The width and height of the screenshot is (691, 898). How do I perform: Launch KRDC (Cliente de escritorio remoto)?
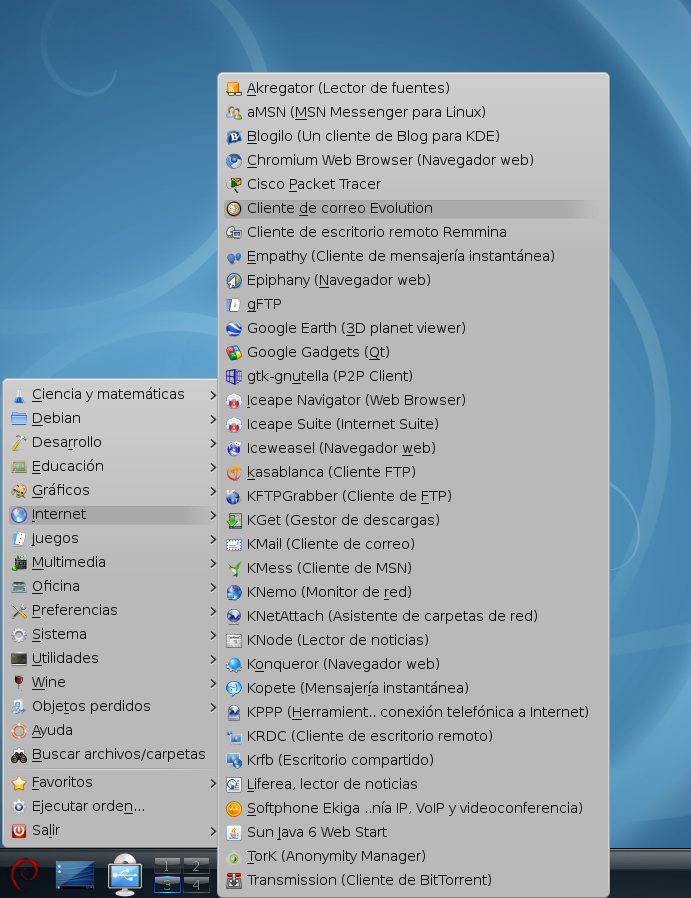click(x=413, y=736)
